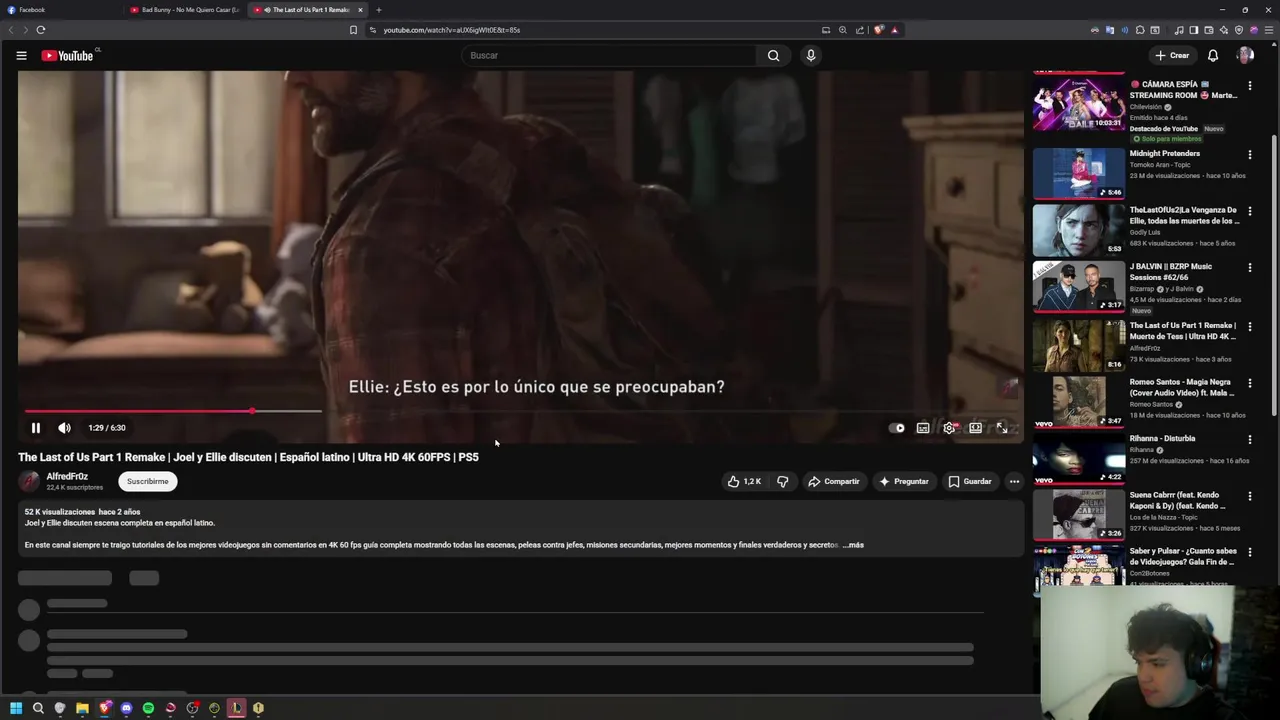Reload the page with the refresh icon

click(x=41, y=30)
